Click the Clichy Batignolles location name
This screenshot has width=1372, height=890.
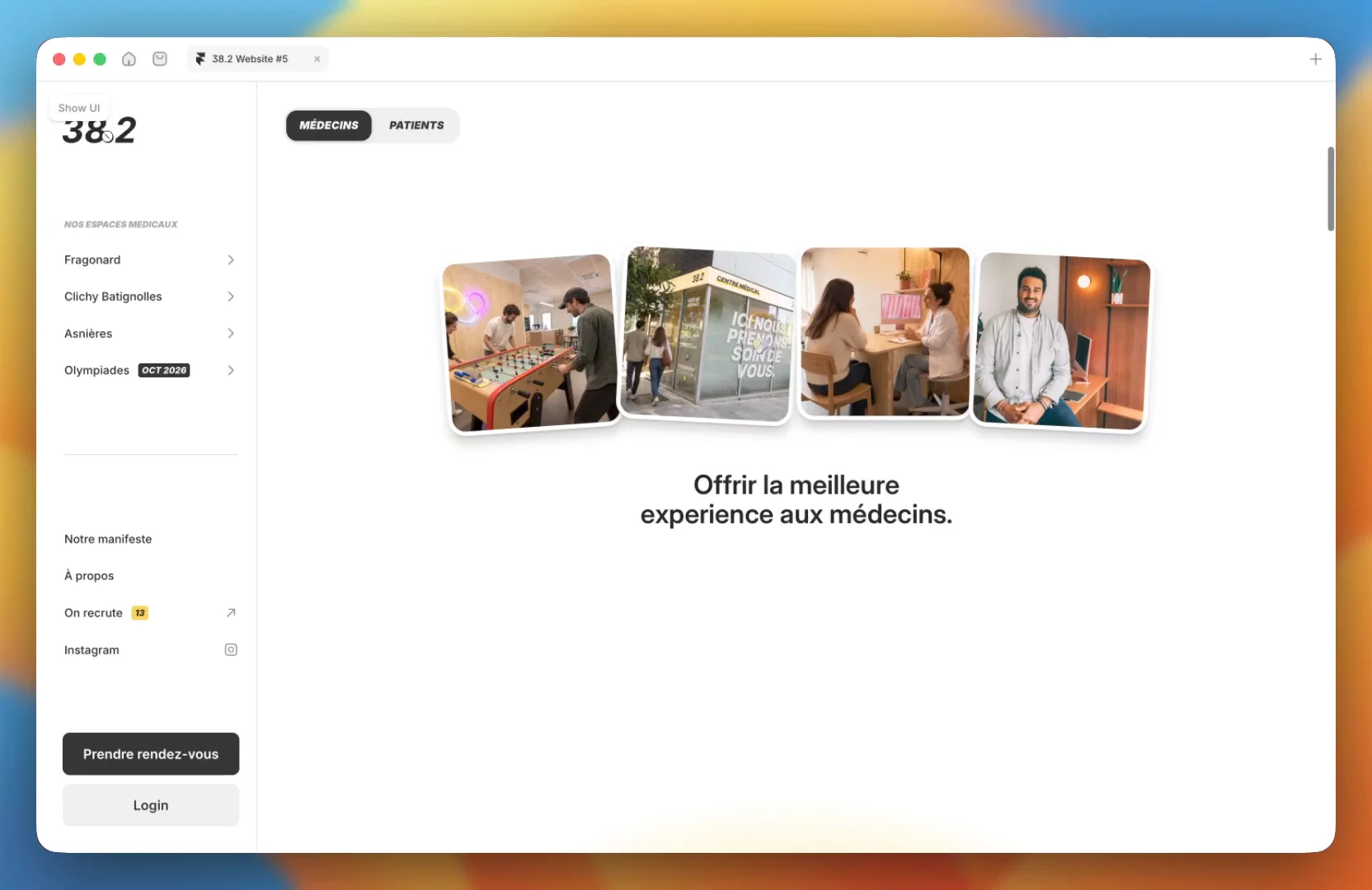(x=113, y=297)
